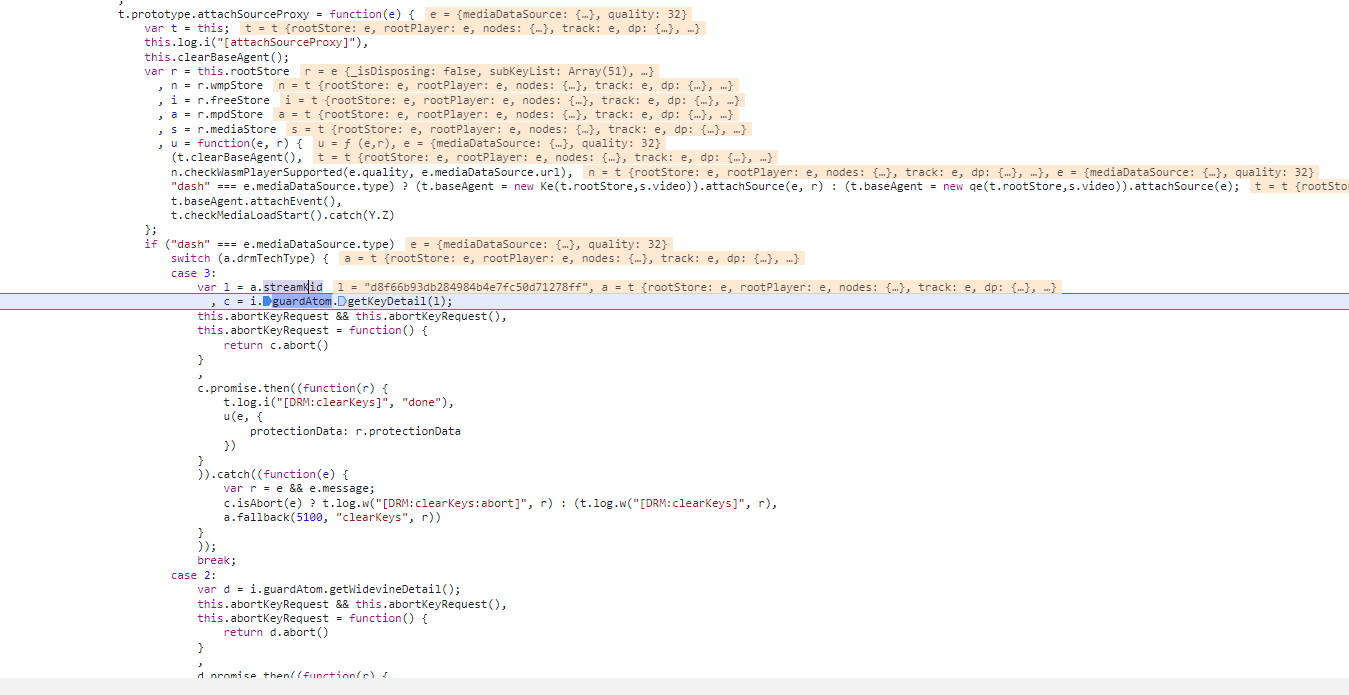This screenshot has height=695, width=1349.
Task: Click 'return d.abort()' statement
Action: [x=276, y=632]
